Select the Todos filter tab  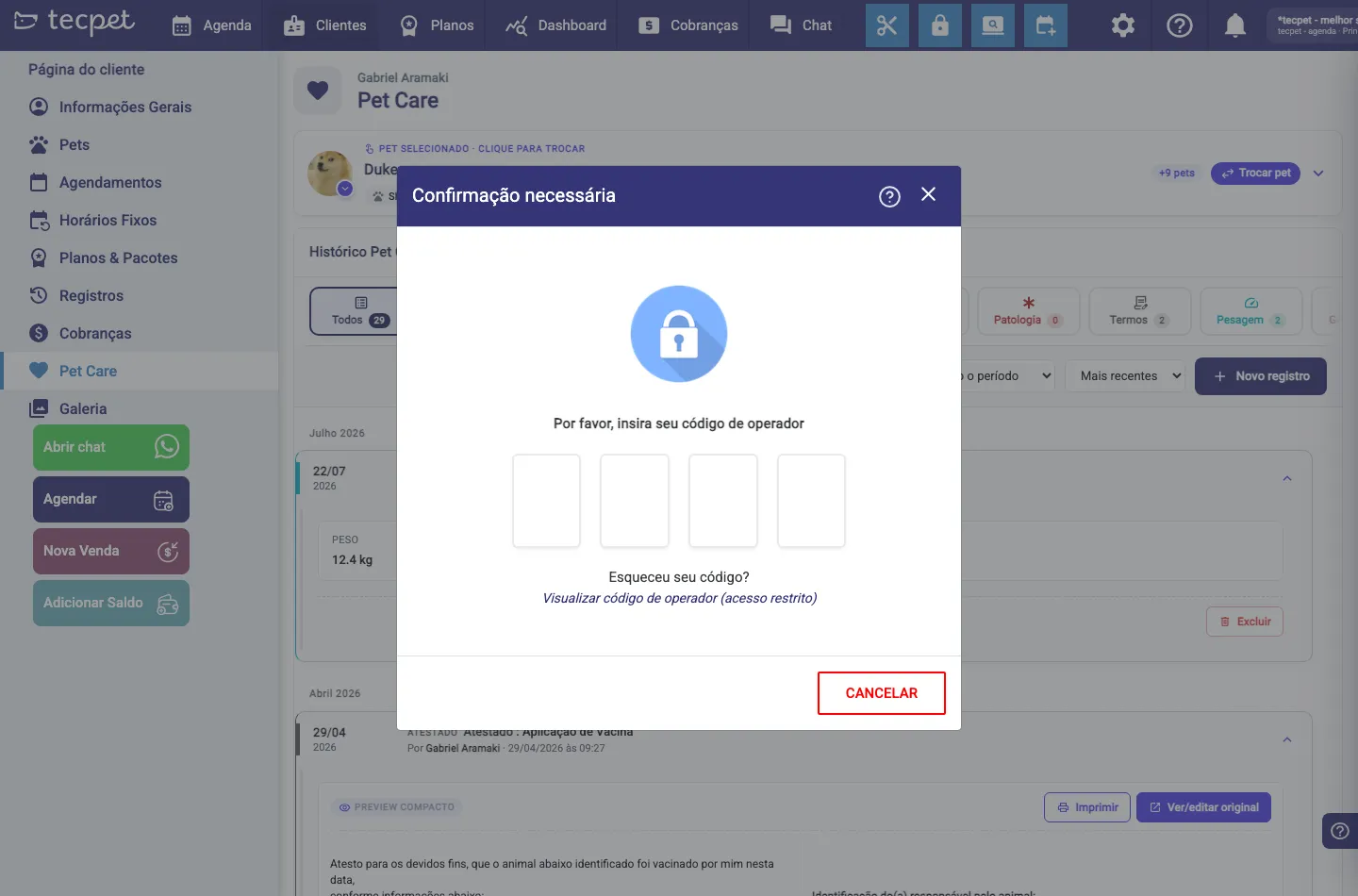360,311
